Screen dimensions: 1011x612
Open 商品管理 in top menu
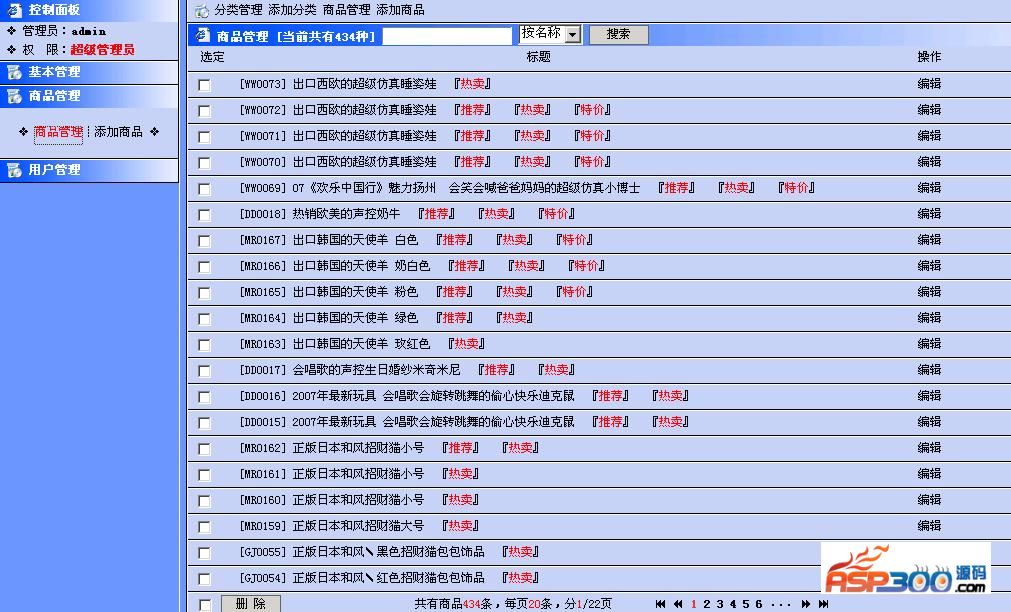coord(346,10)
